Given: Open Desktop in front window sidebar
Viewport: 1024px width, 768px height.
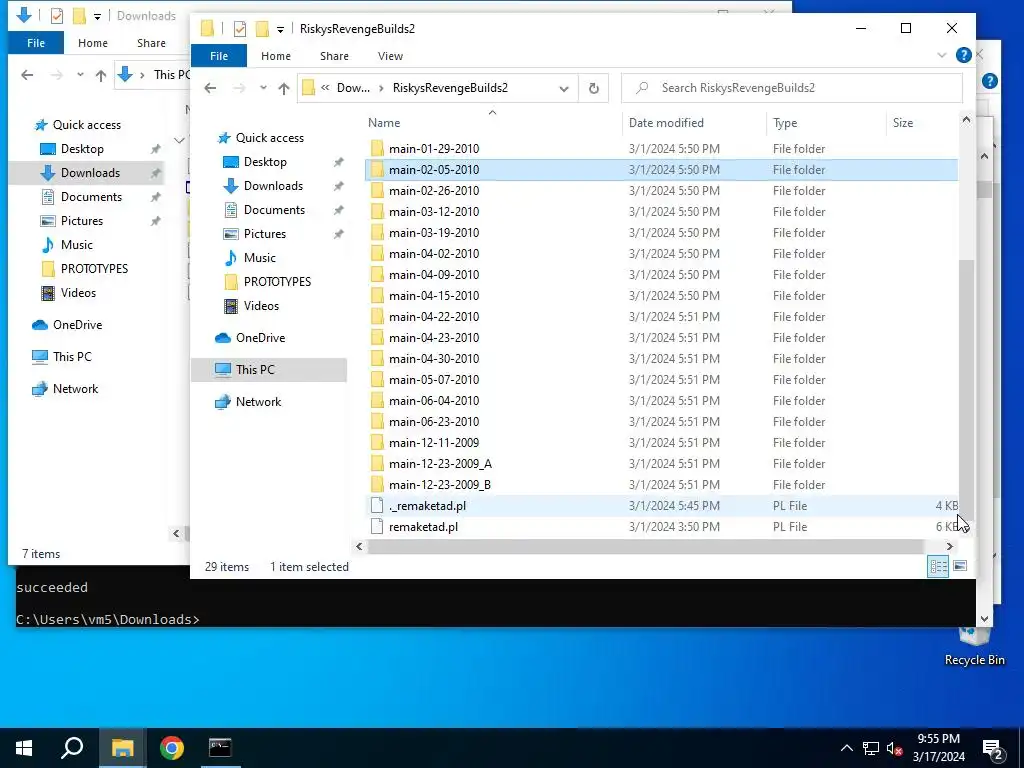Looking at the screenshot, I should (265, 162).
